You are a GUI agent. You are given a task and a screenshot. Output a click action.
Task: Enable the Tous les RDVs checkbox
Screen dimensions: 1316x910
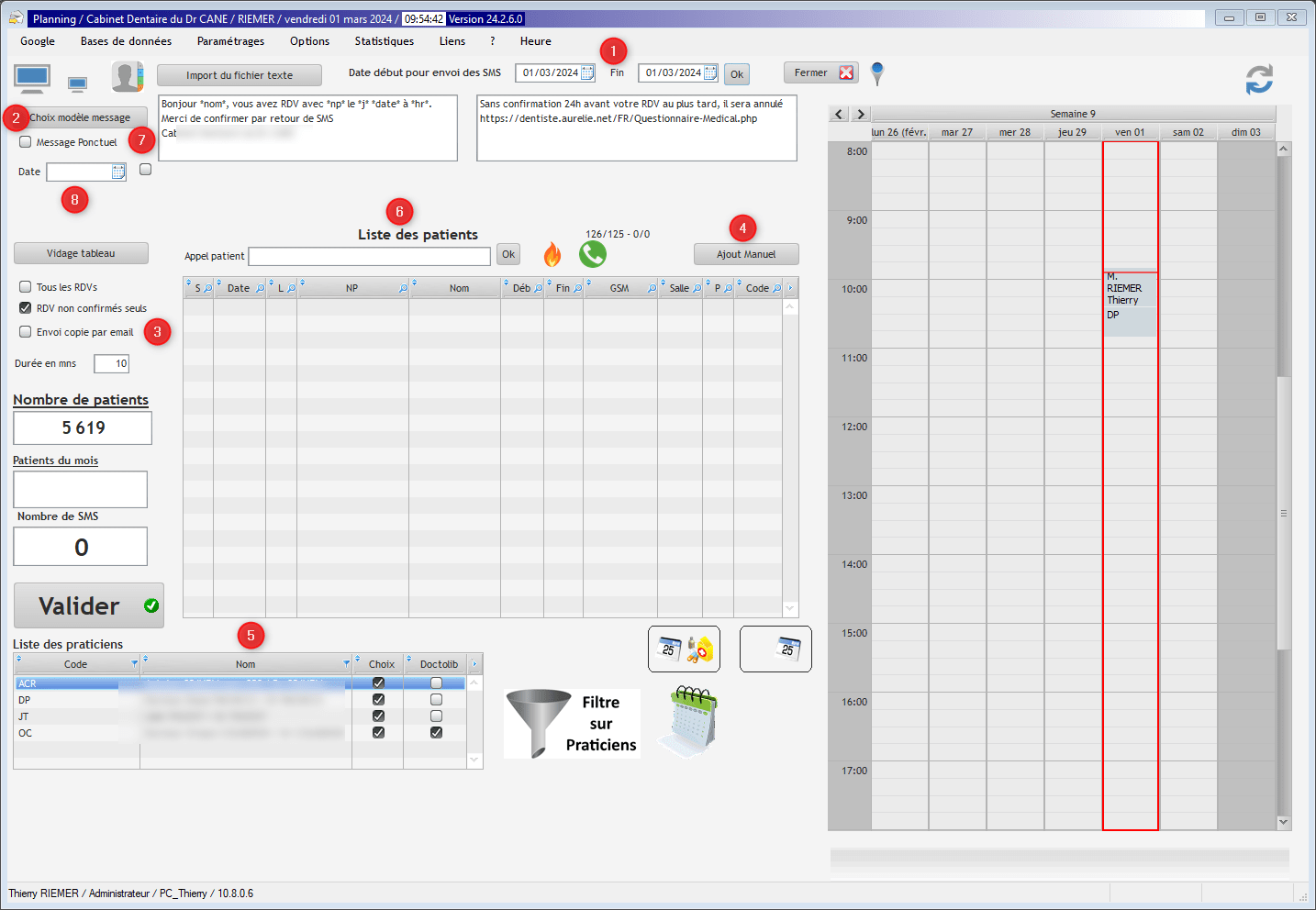26,287
